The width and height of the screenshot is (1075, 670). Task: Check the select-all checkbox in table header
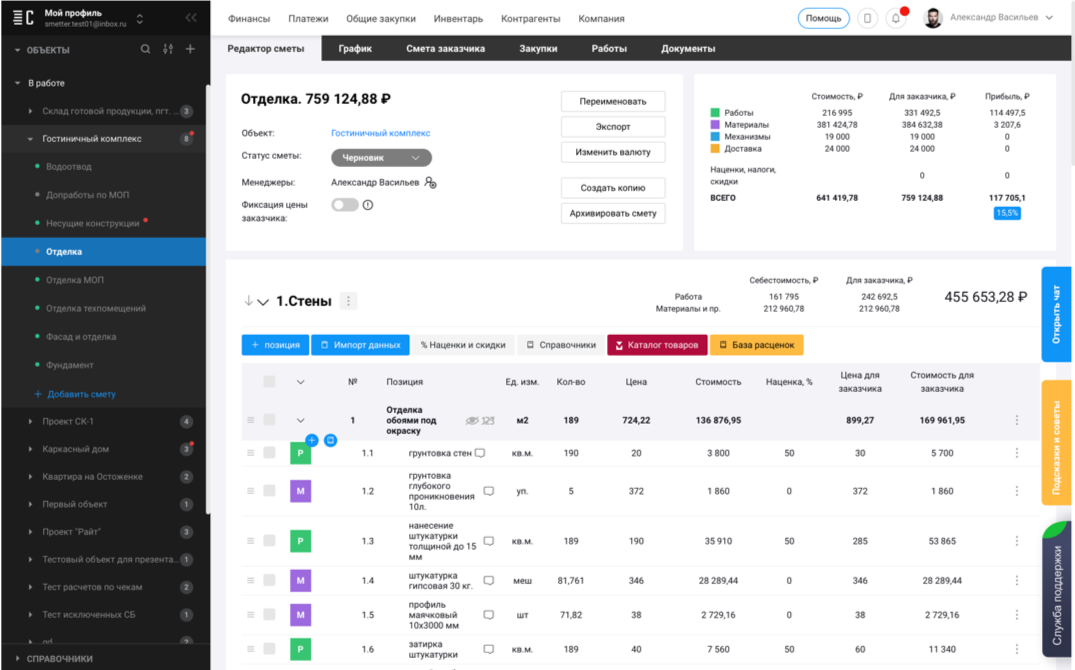coord(269,382)
